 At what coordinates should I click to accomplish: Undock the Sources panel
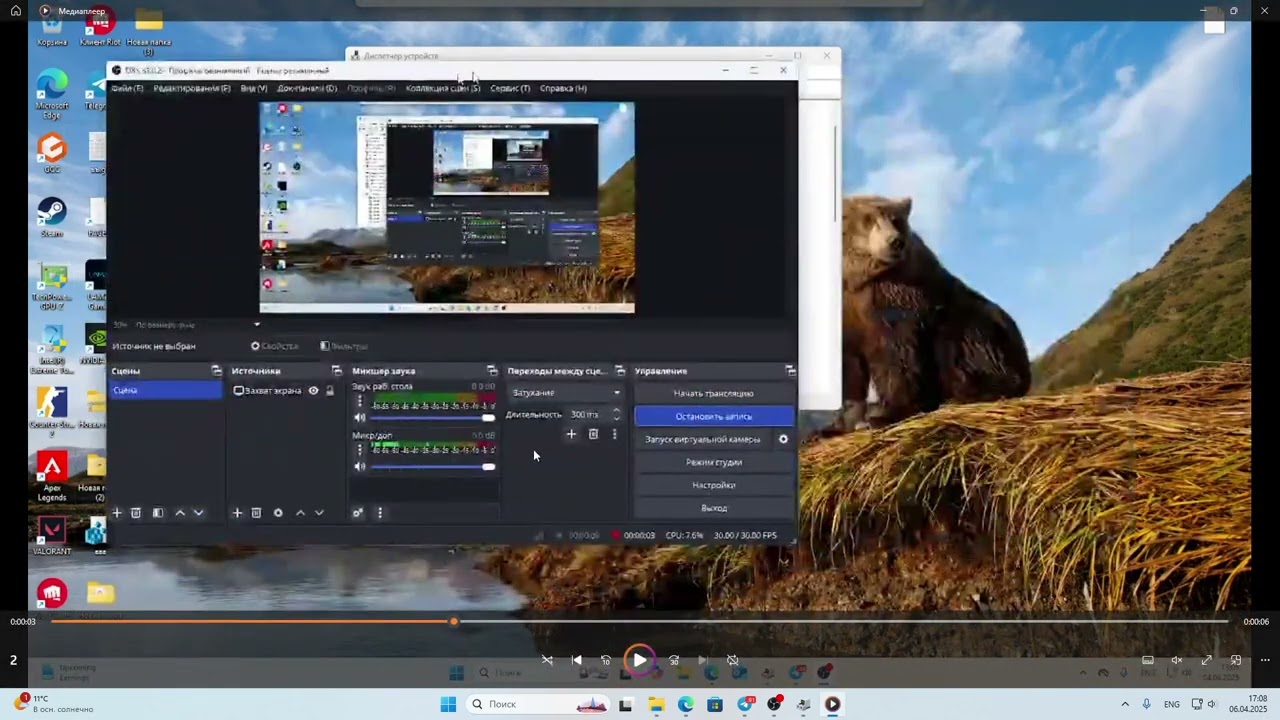point(336,371)
